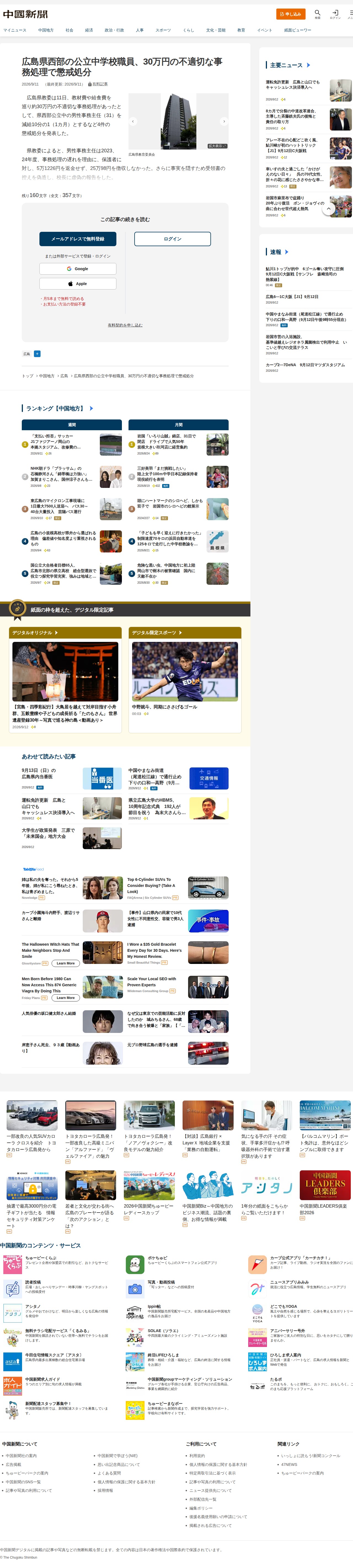The width and height of the screenshot is (353, 1568).
Task: Open the 政治・行政 menu item
Action: [114, 30]
